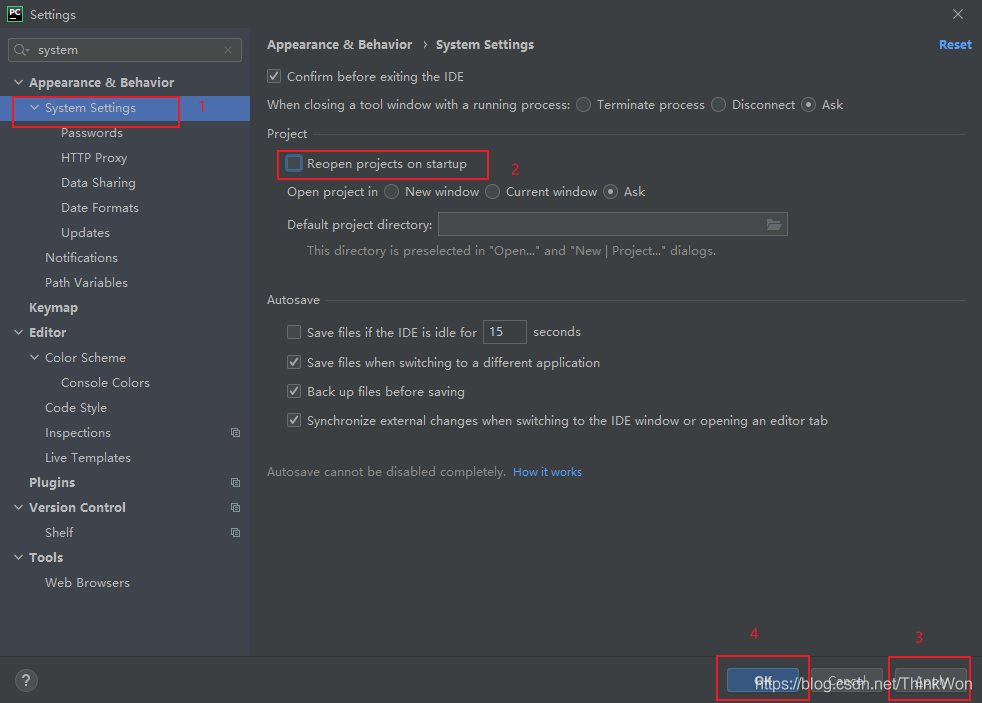
Task: Click the folder browse icon for default directory
Action: coord(773,224)
